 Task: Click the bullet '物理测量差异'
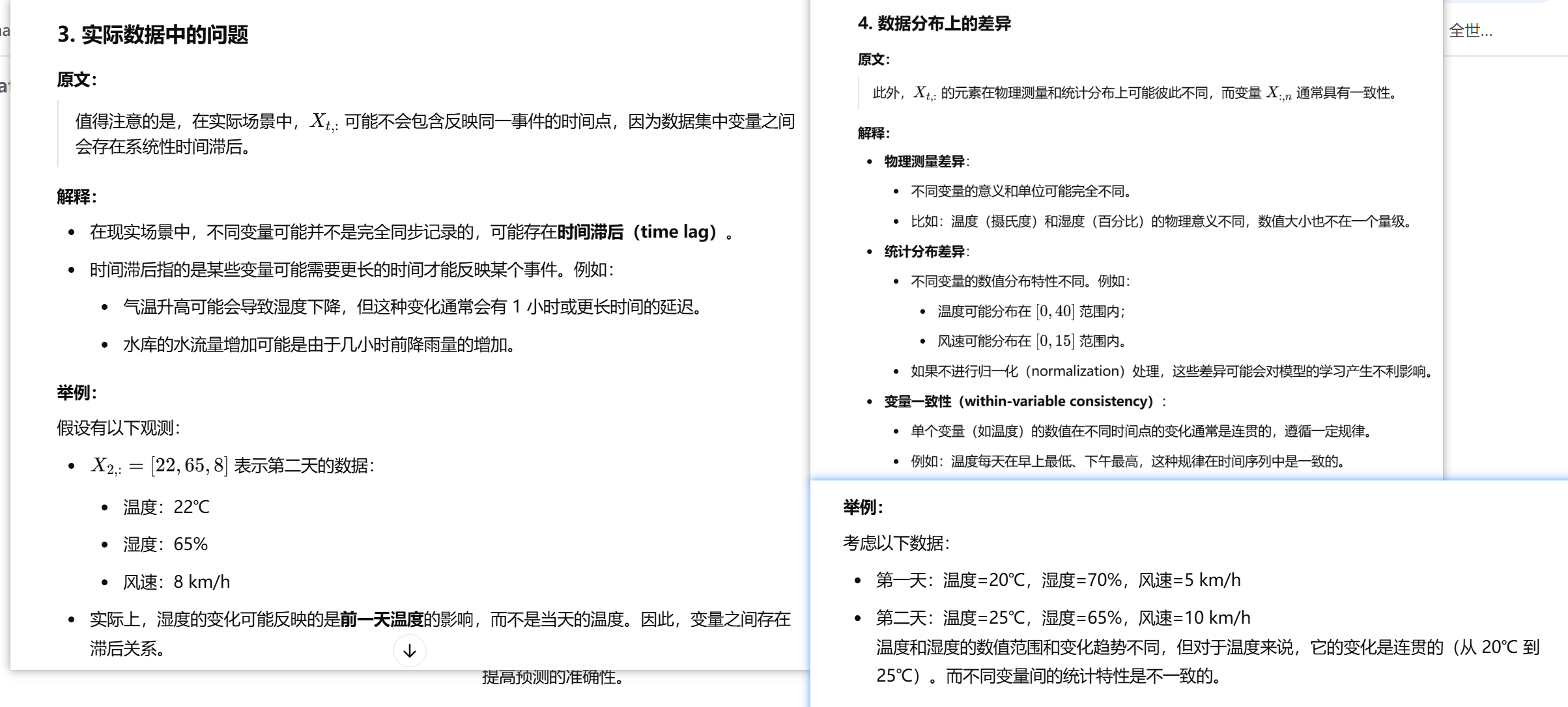click(924, 161)
